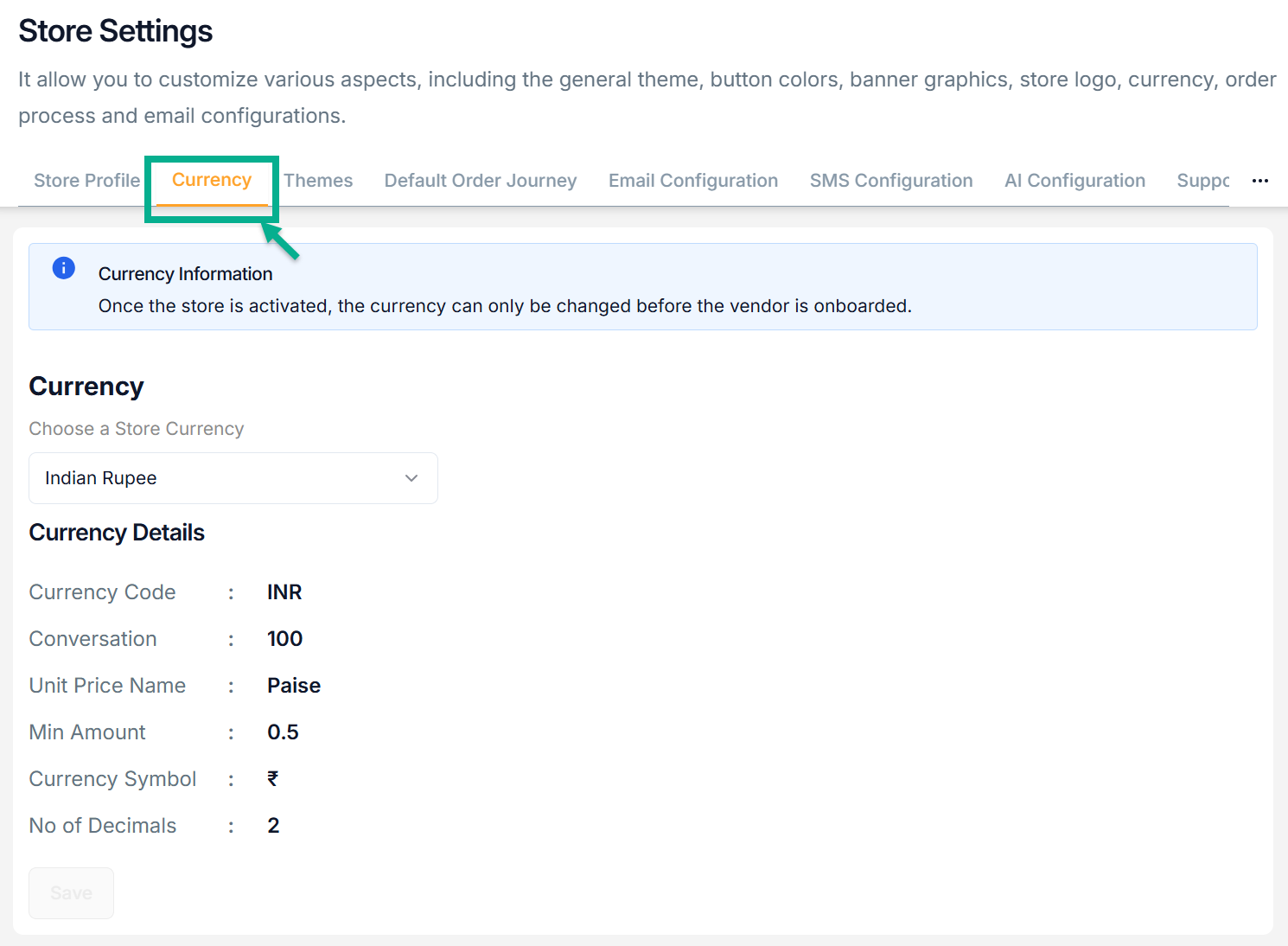Click the truncated Support tab
1288x946 pixels.
1202,181
